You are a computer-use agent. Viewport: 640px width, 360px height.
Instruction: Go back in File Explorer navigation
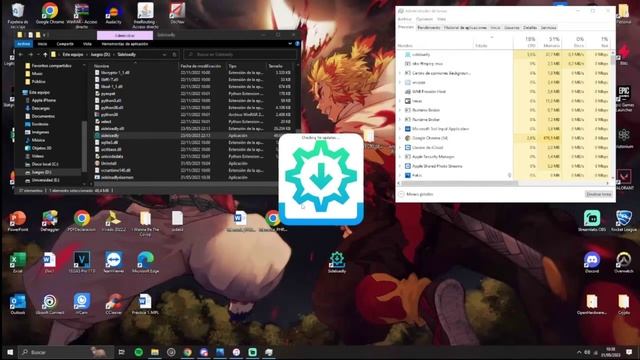coord(21,54)
